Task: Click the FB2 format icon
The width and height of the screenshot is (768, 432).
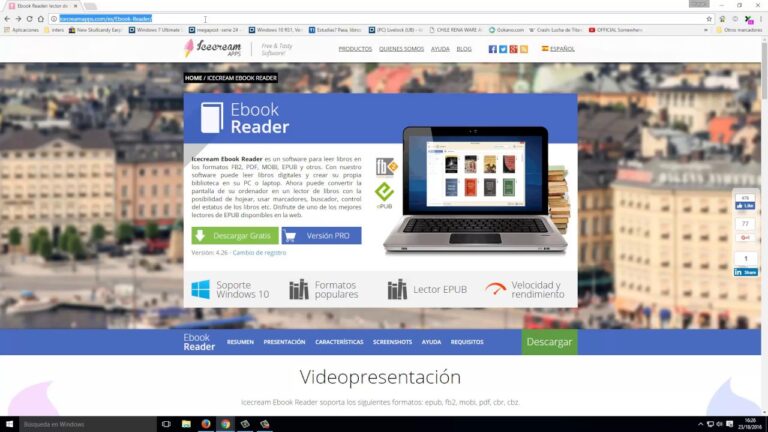Action: pyautogui.click(x=385, y=167)
